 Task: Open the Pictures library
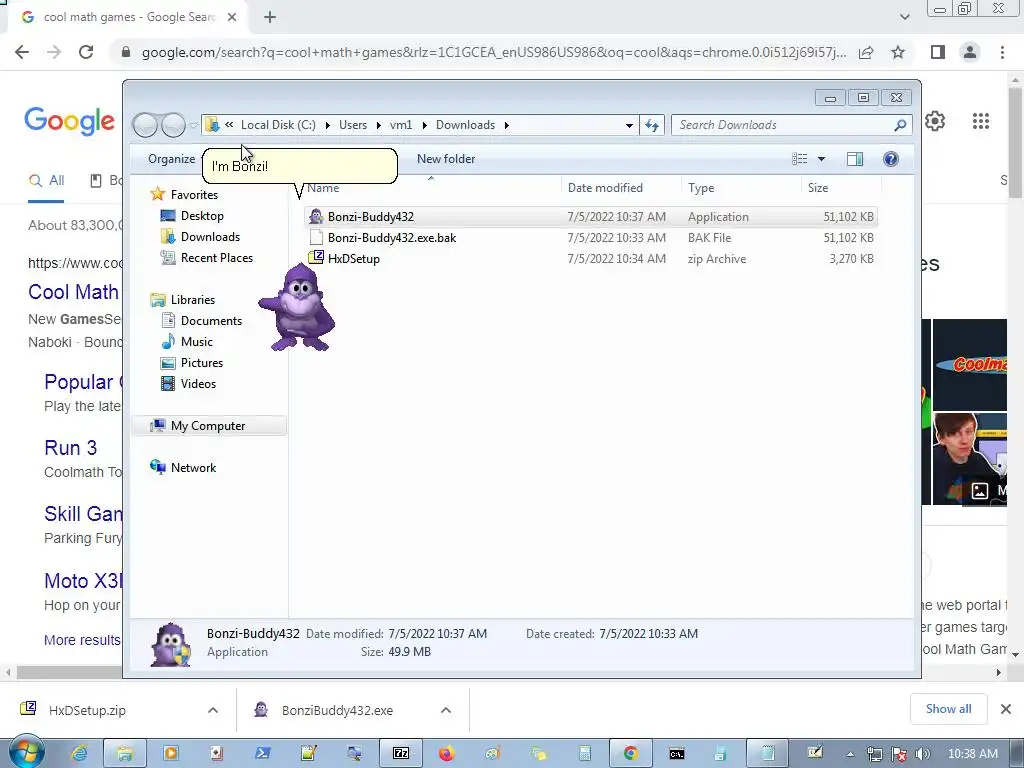[x=202, y=362]
